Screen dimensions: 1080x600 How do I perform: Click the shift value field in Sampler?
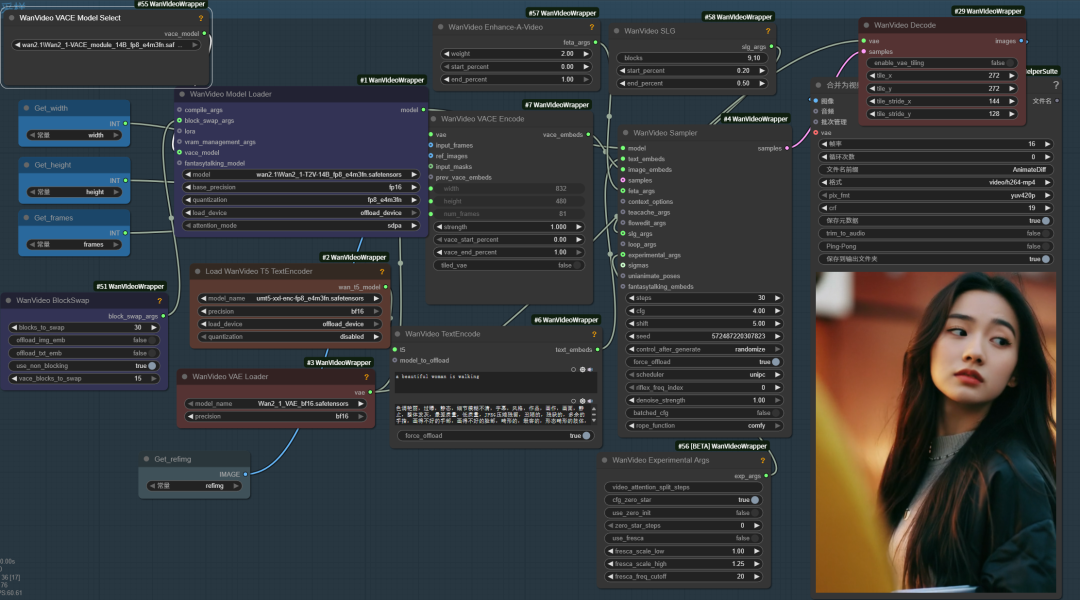click(704, 324)
